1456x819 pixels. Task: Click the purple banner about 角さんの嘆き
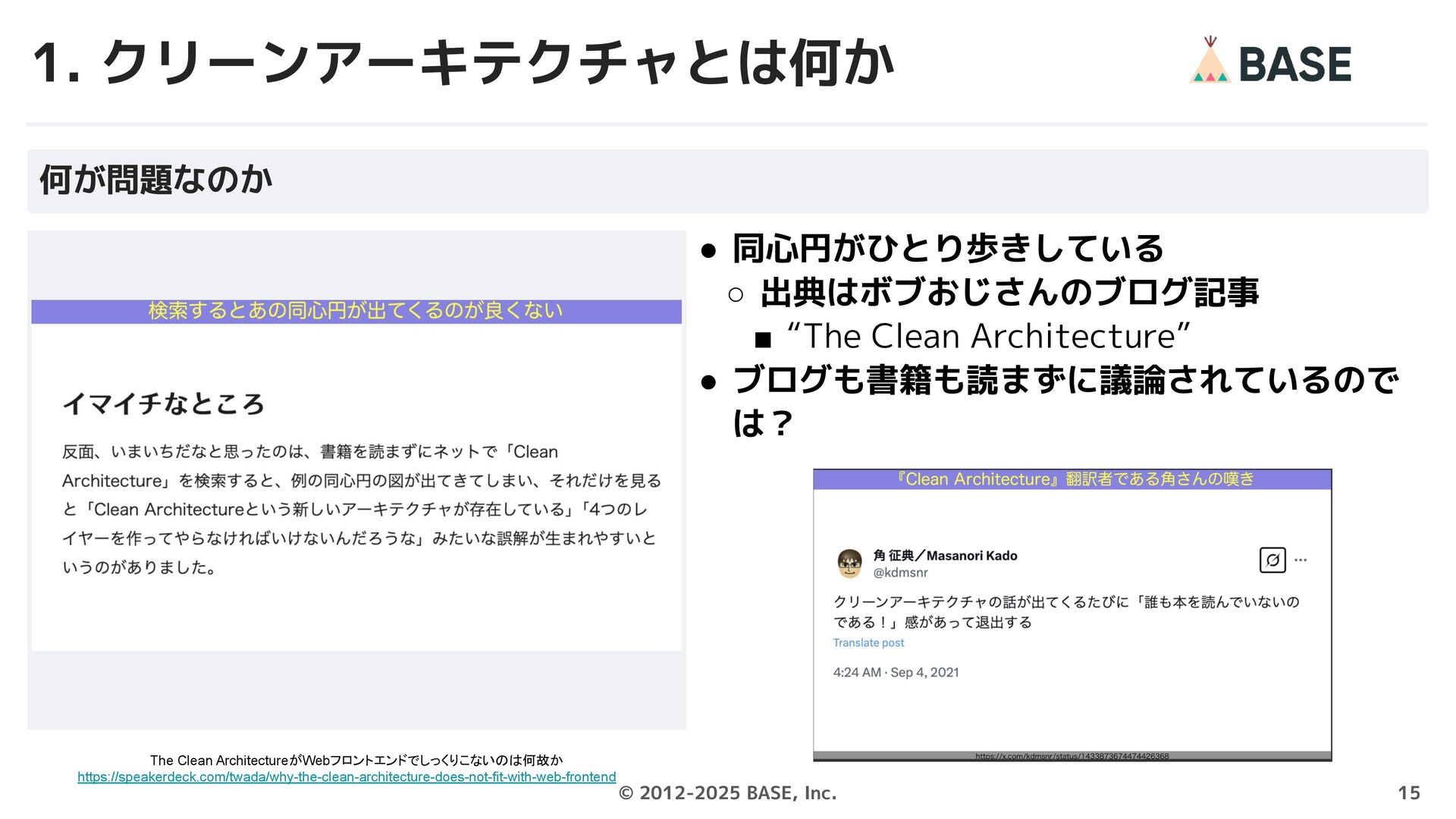click(1072, 479)
